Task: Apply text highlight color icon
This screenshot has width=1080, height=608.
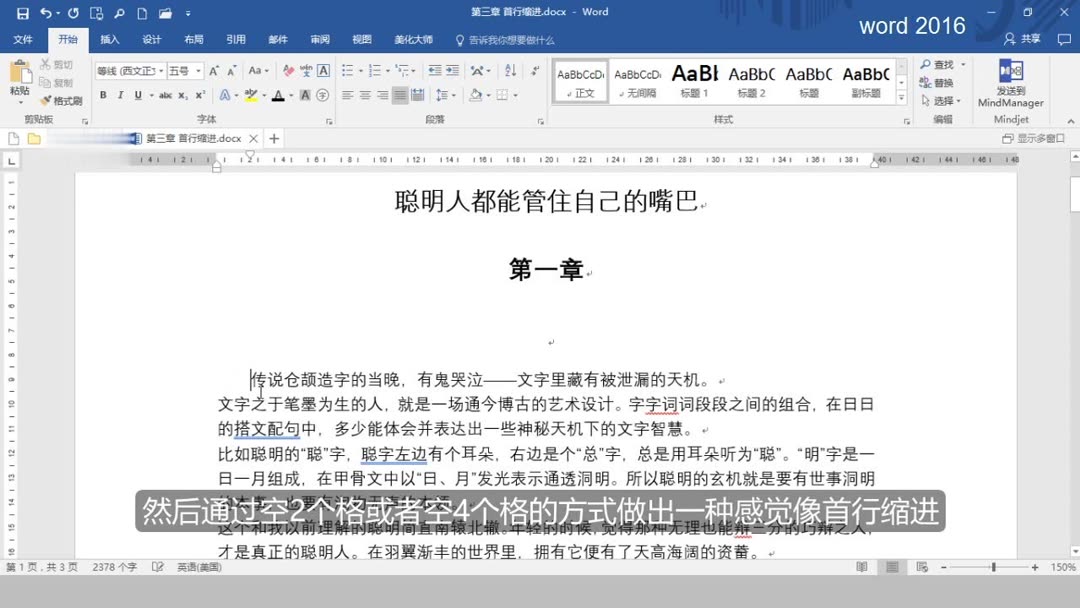Action: [x=251, y=95]
